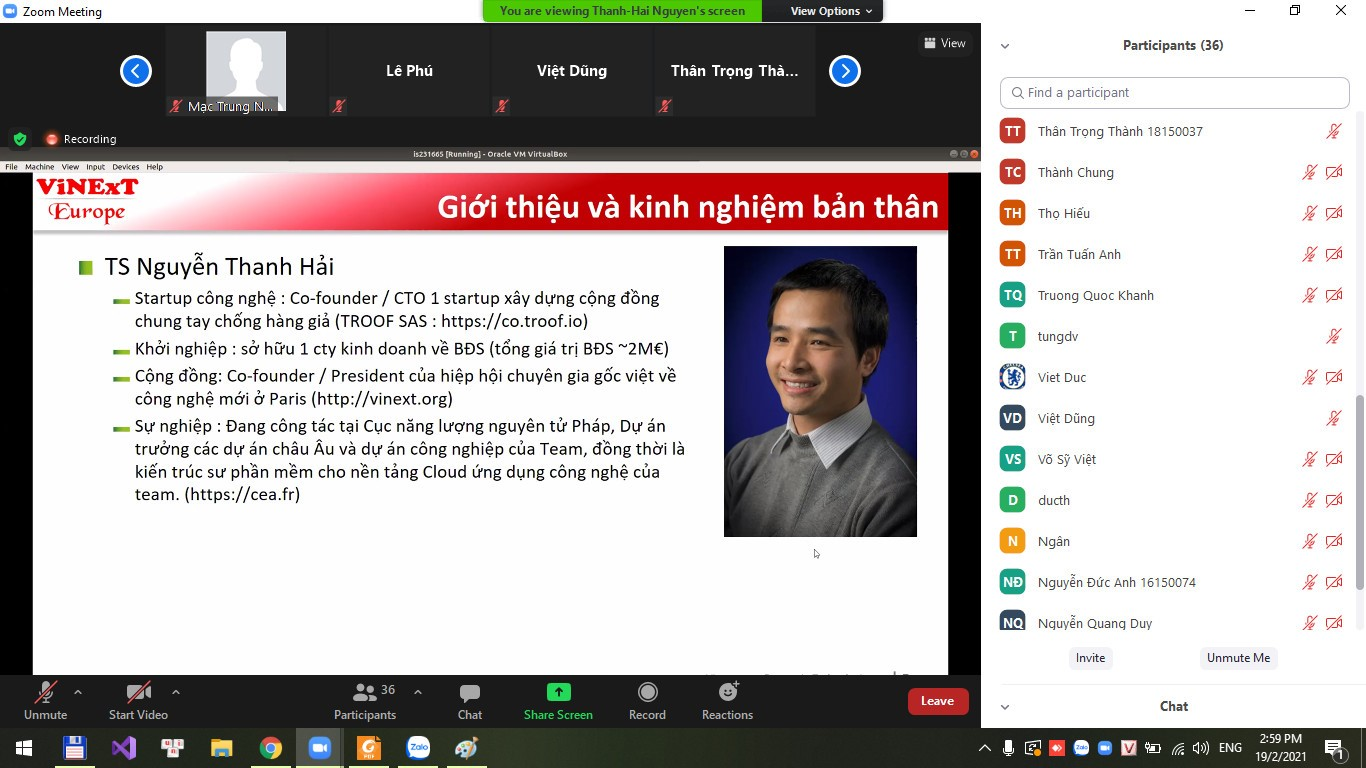Screen dimensions: 1366x768
Task: Open the Participants icon in toolbar
Action: coord(365,693)
